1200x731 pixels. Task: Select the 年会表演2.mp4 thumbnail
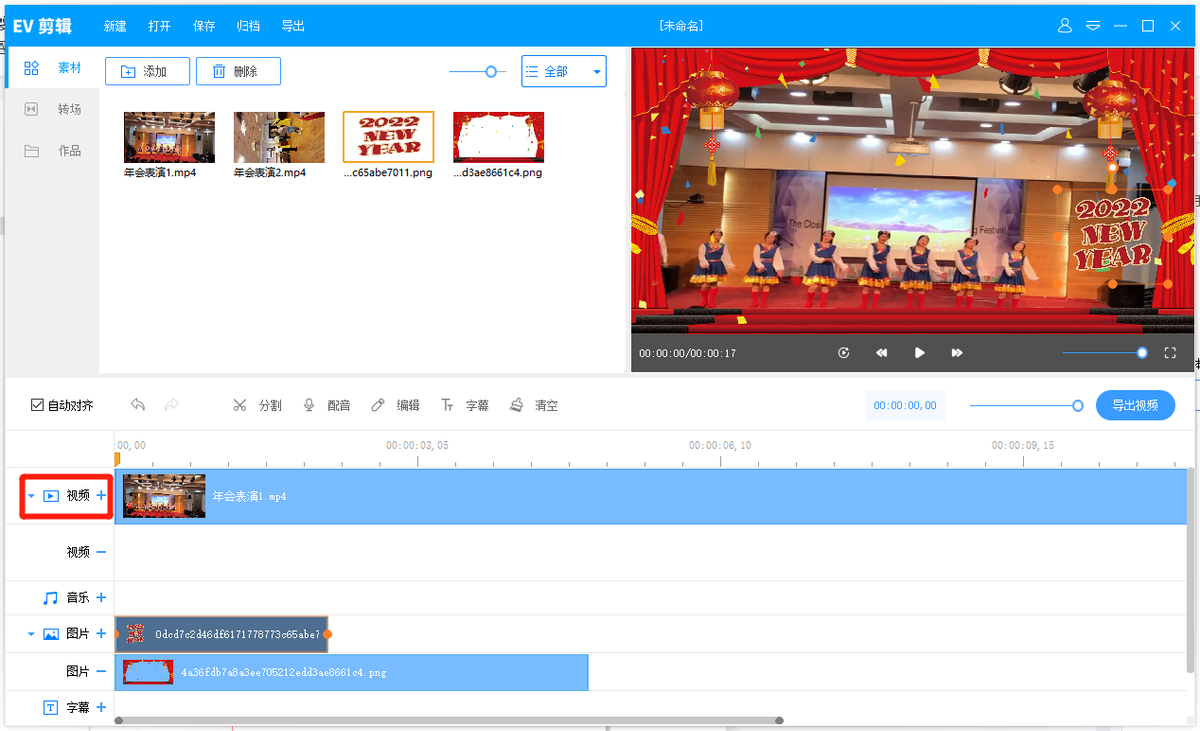pyautogui.click(x=279, y=137)
